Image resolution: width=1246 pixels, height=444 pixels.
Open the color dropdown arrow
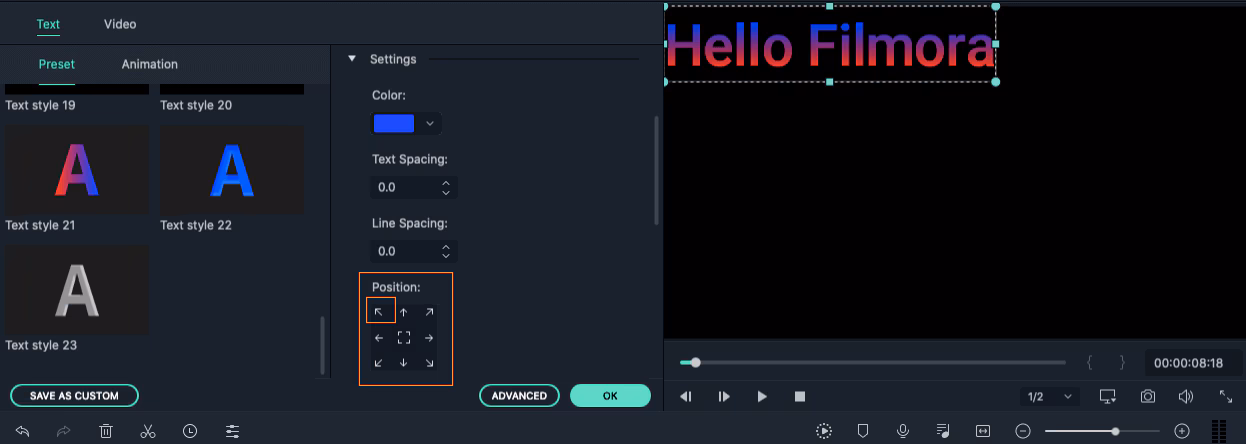click(430, 124)
